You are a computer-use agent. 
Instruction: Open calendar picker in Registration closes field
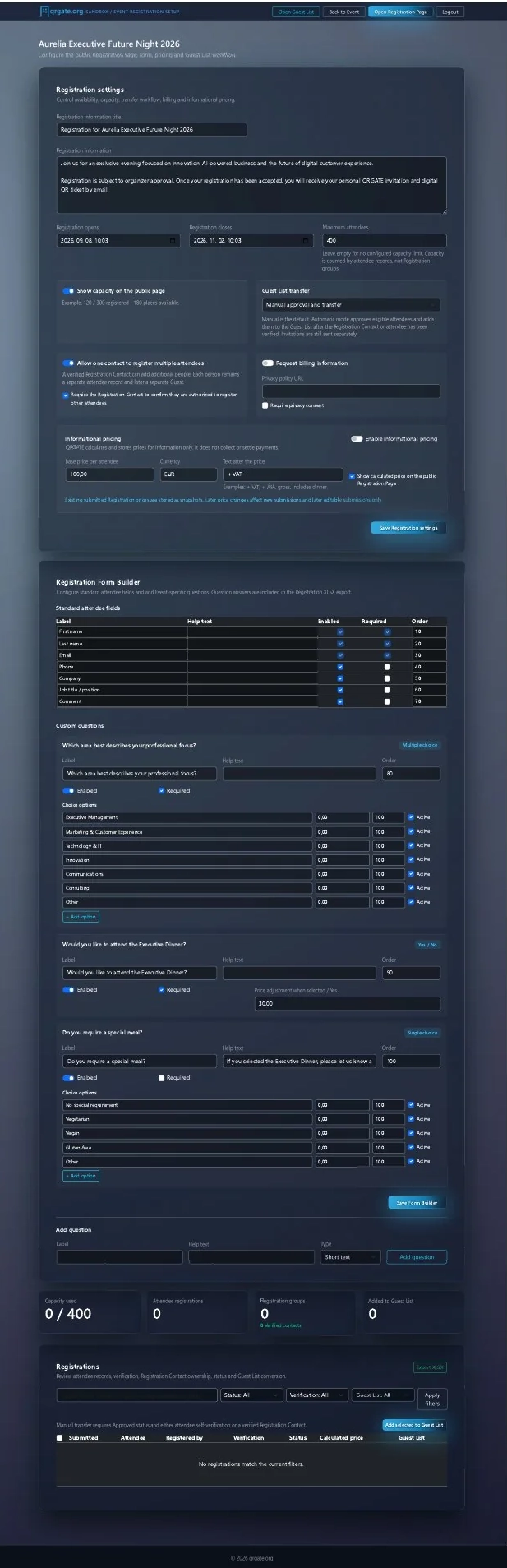[306, 241]
